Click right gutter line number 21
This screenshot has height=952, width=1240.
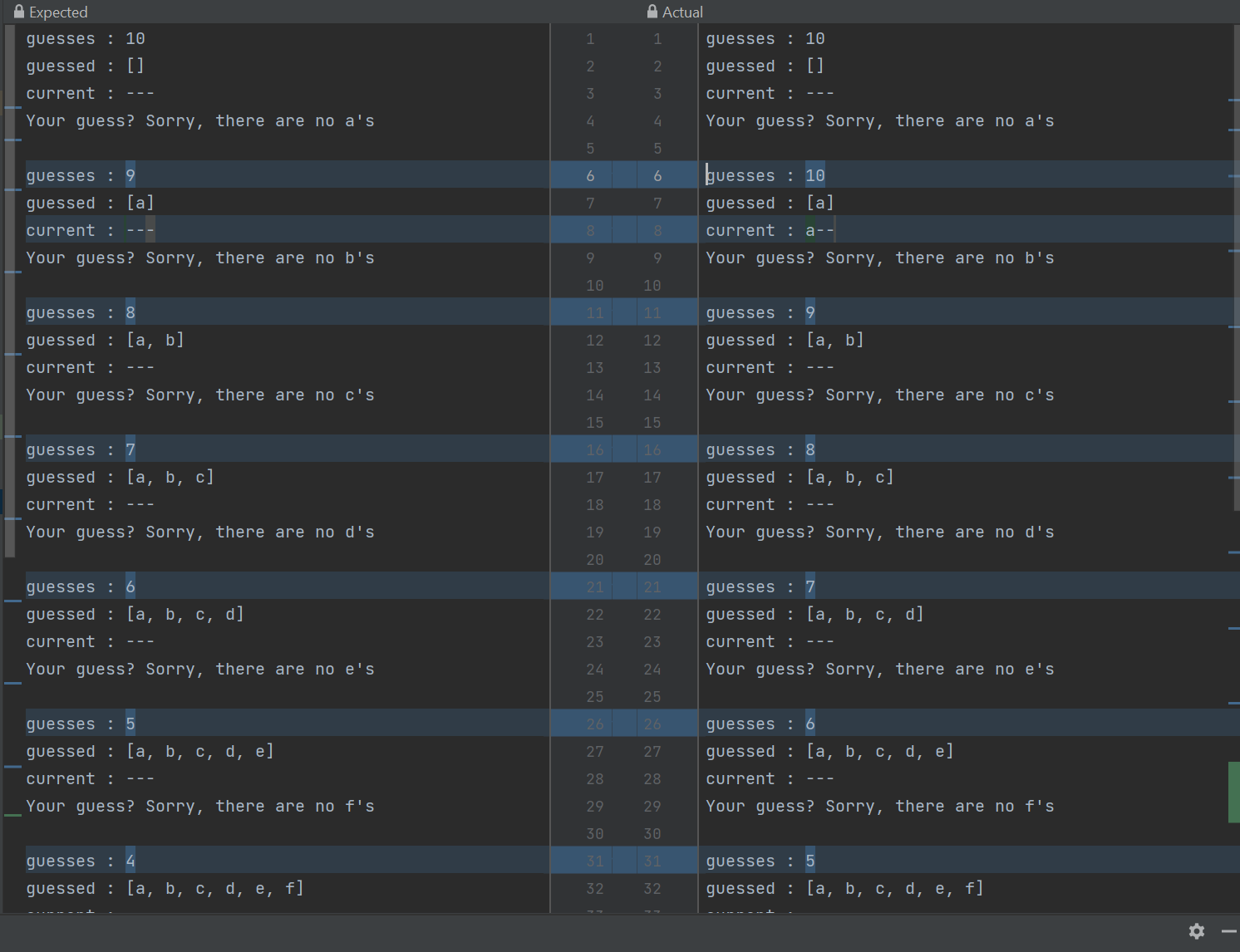coord(652,587)
